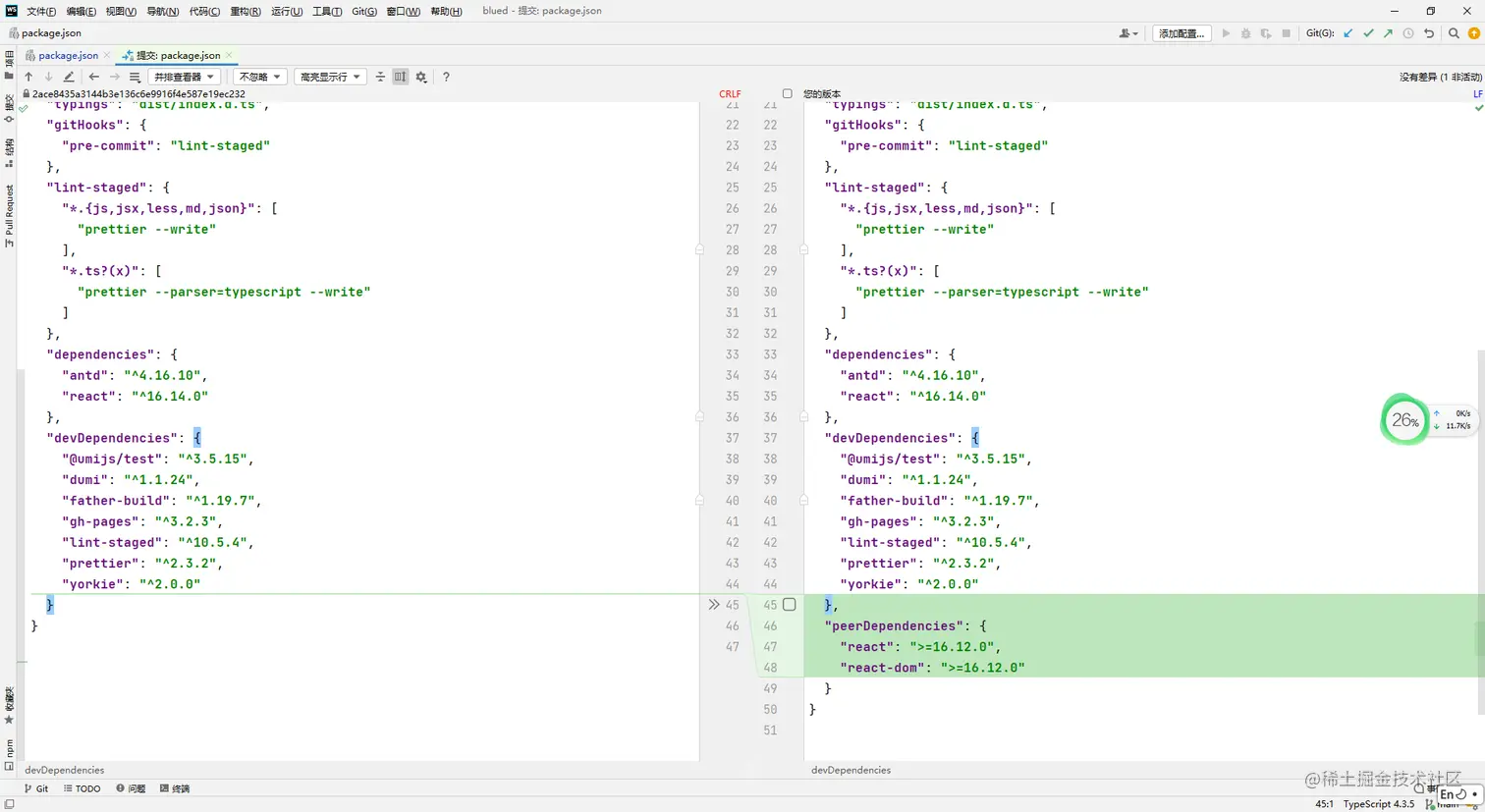Show Git history clock icon
This screenshot has width=1485, height=812.
coord(1408,33)
